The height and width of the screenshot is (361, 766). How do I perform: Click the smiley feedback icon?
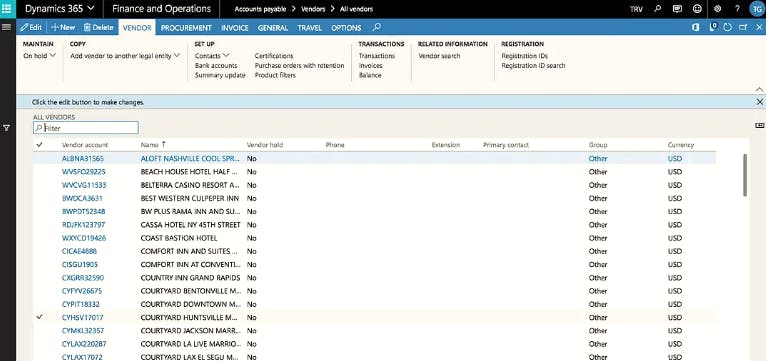coord(697,9)
